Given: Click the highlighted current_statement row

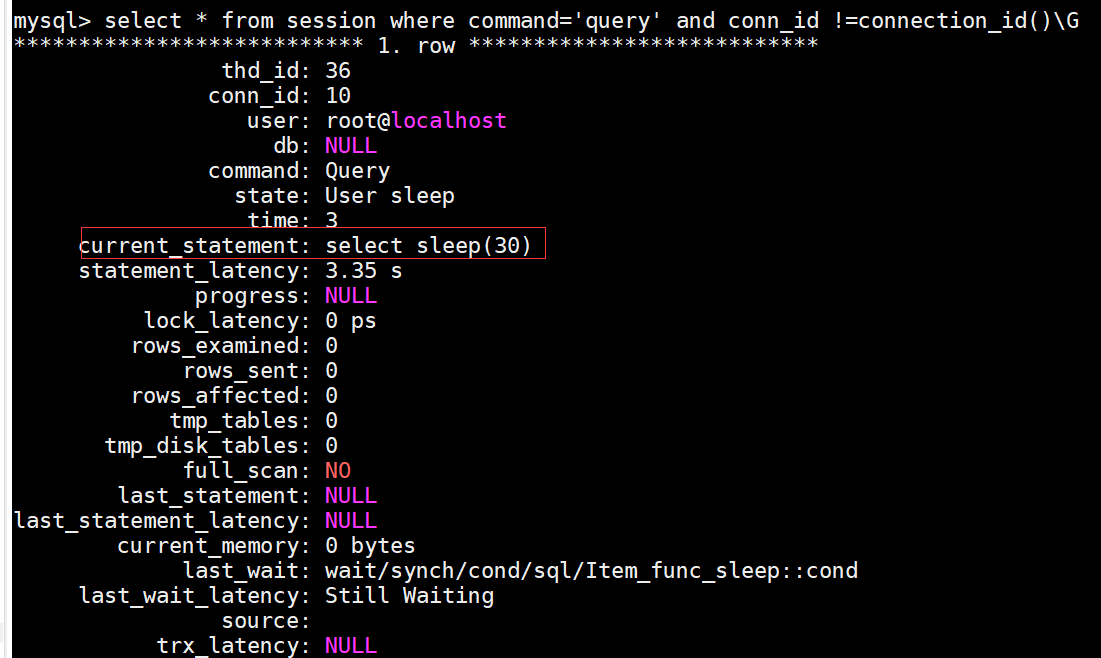Looking at the screenshot, I should 313,243.
